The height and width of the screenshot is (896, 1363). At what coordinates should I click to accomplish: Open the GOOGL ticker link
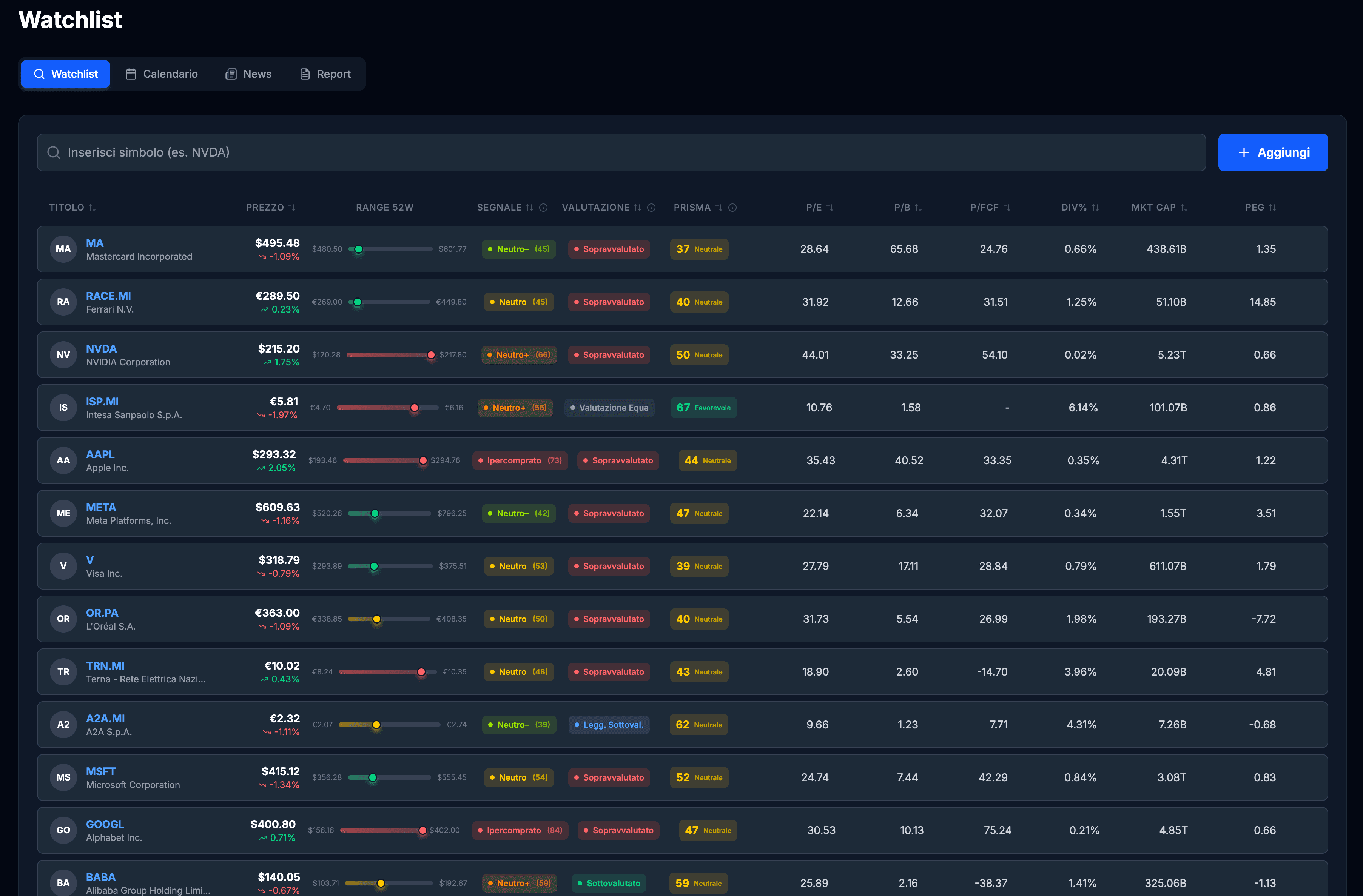(105, 824)
